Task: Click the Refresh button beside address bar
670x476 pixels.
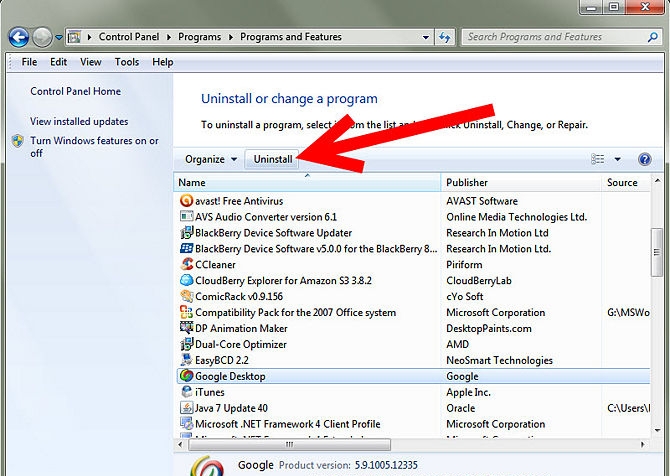Action: (445, 37)
